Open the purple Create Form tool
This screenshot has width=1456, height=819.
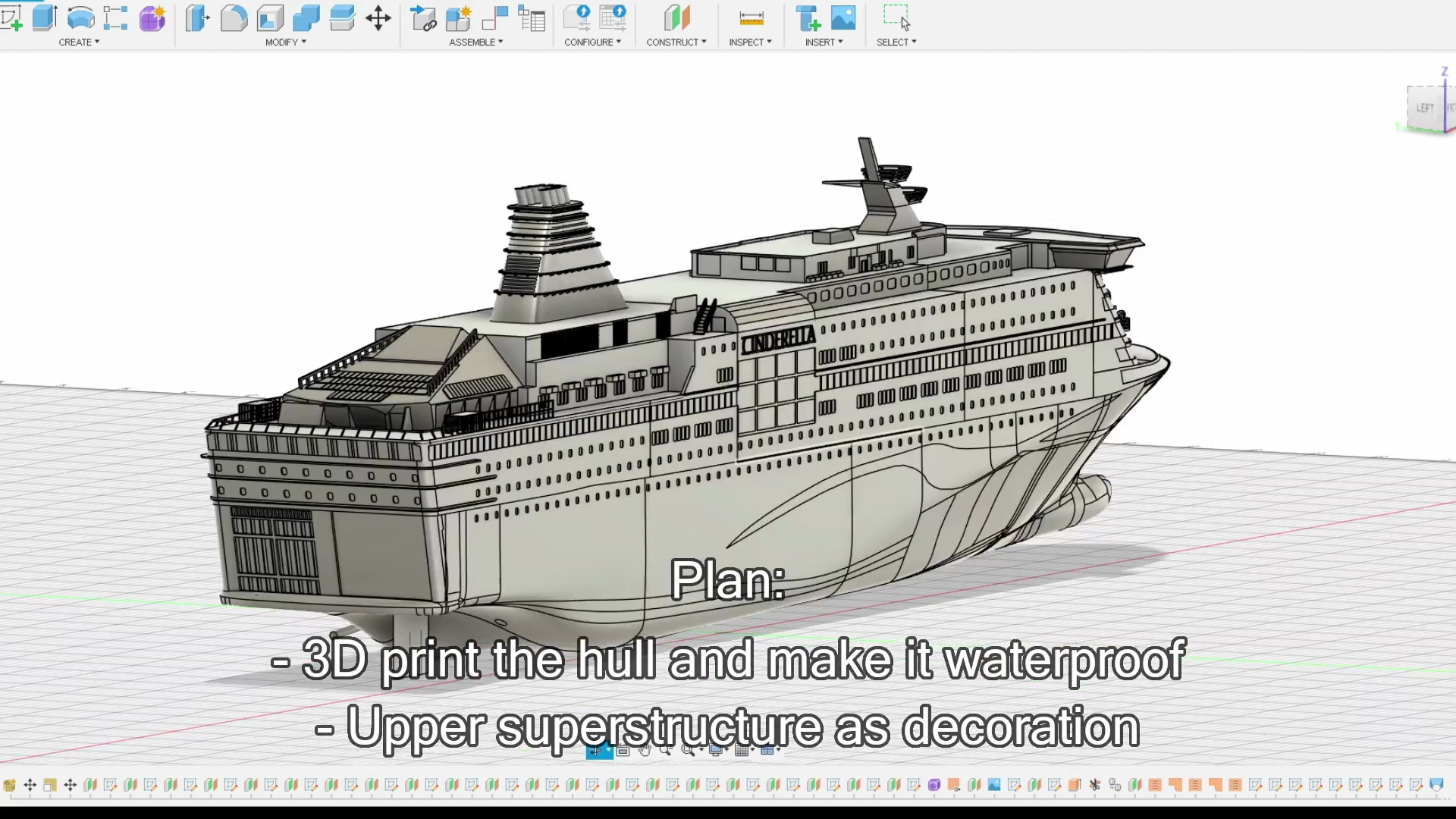[152, 18]
